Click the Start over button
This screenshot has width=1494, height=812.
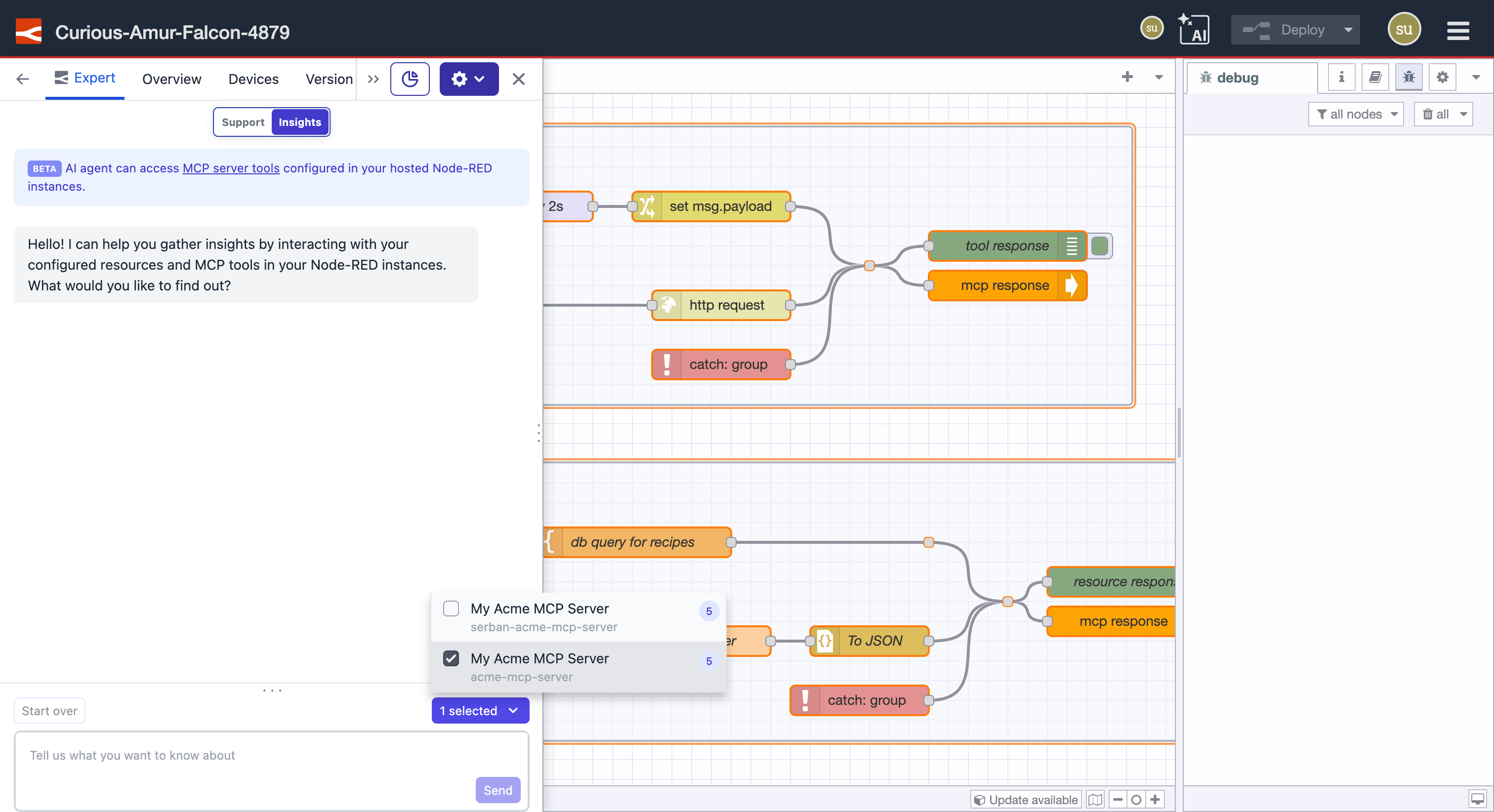49,710
